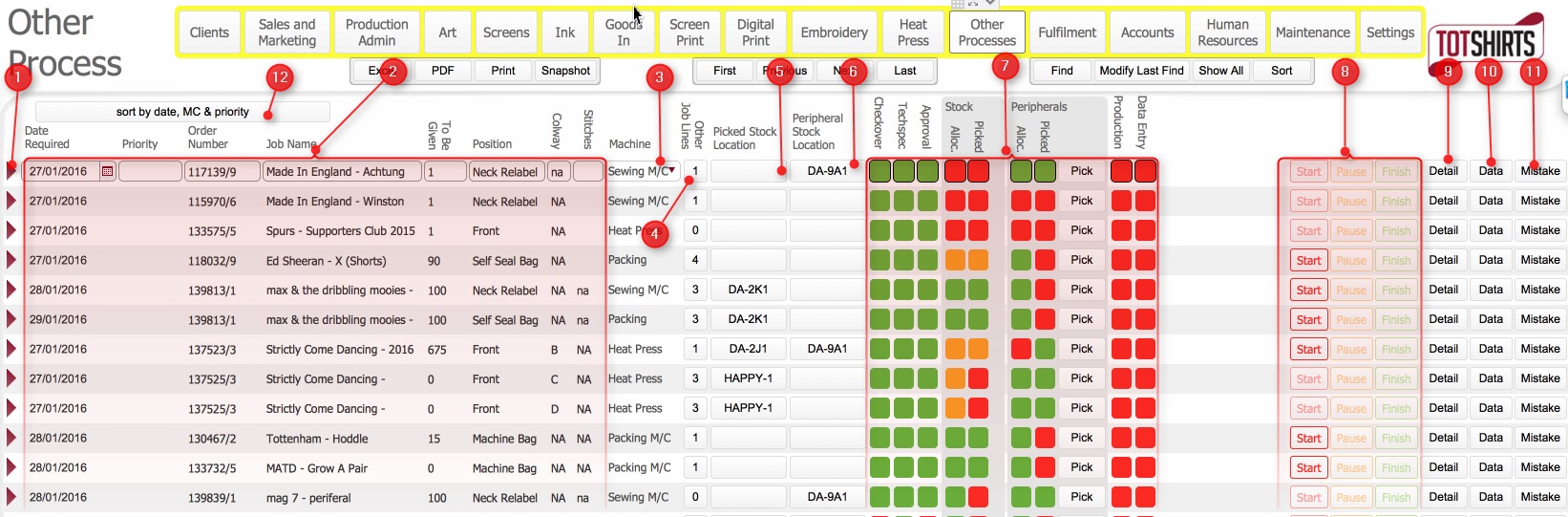Click the Priority field in the first row
The width and height of the screenshot is (1568, 517).
click(150, 172)
